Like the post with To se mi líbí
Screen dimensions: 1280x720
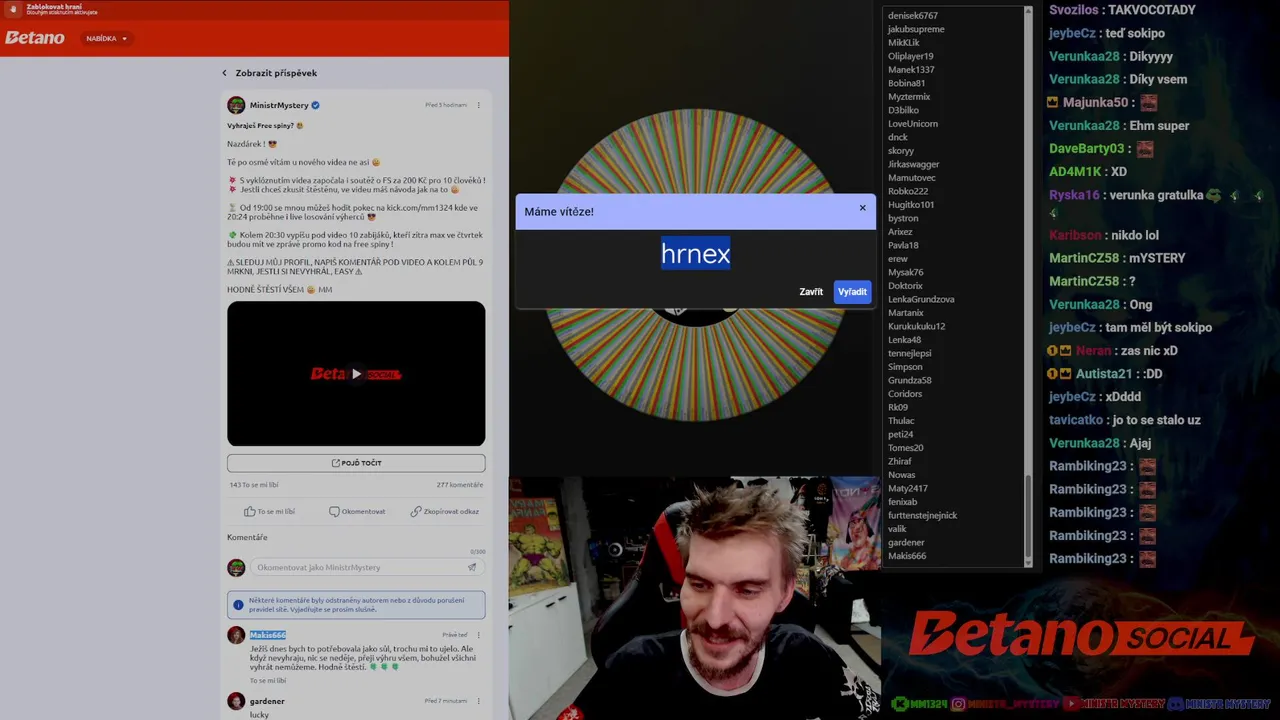pos(270,511)
